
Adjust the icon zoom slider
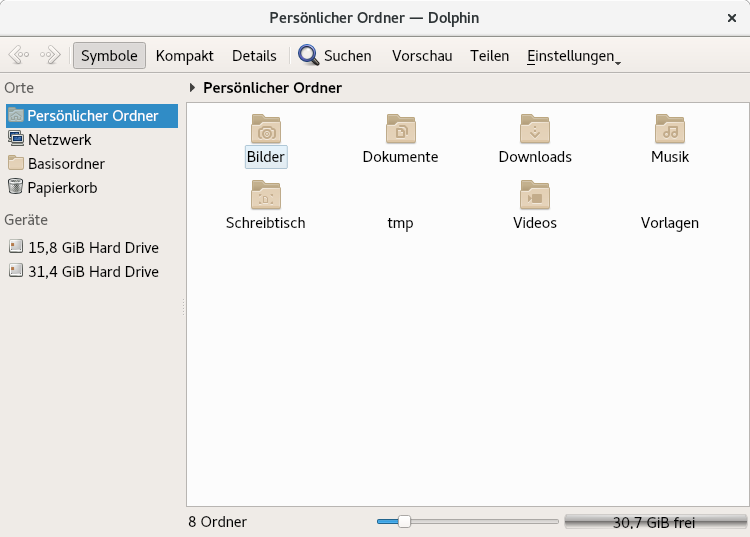point(404,521)
